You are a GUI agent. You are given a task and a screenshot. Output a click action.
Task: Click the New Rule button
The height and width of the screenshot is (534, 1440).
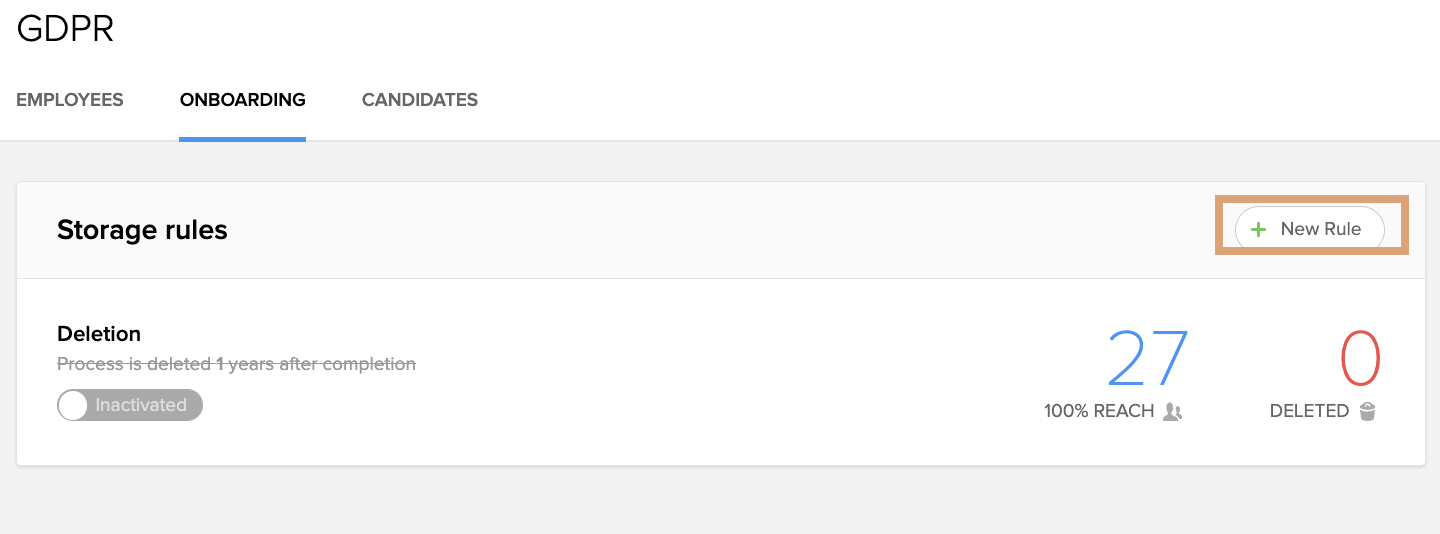1310,229
